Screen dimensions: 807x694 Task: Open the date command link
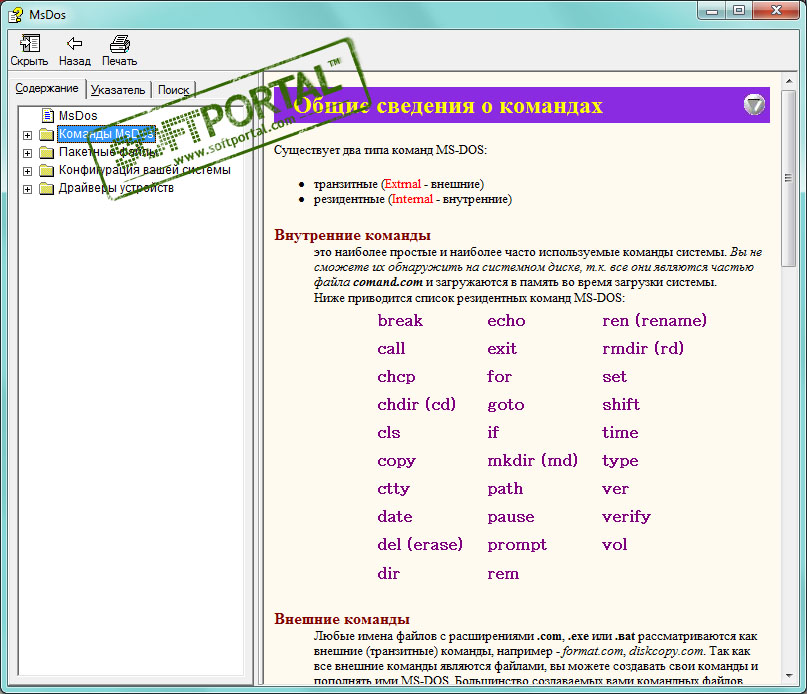pyautogui.click(x=395, y=516)
